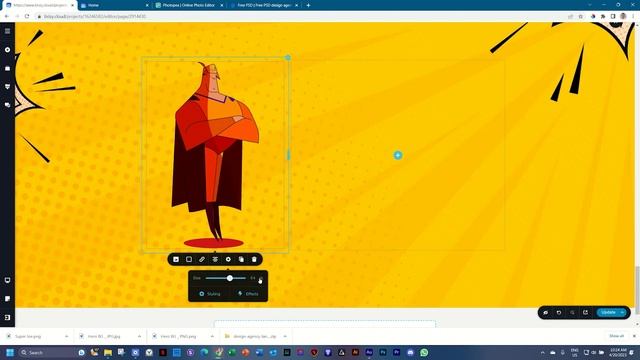Click the settings gear icon in element toolbar
Image resolution: width=640 pixels, height=360 pixels.
(x=228, y=259)
